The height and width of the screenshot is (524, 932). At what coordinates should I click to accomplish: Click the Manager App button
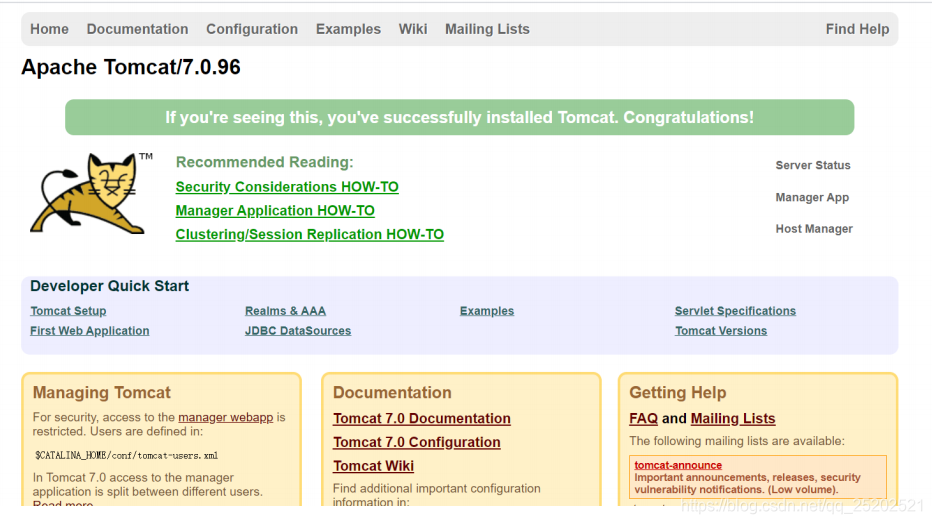812,197
